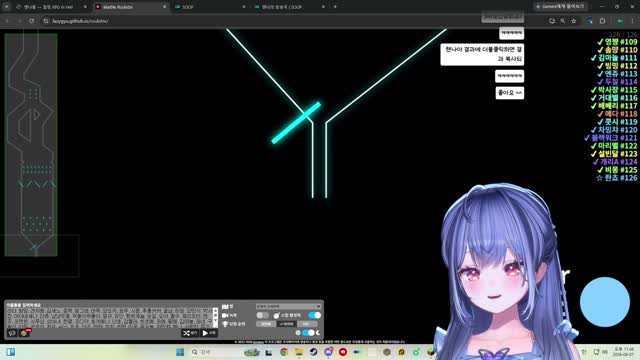Click the coffee donation icon with red badge
This screenshot has width=640, height=360.
(25, 333)
